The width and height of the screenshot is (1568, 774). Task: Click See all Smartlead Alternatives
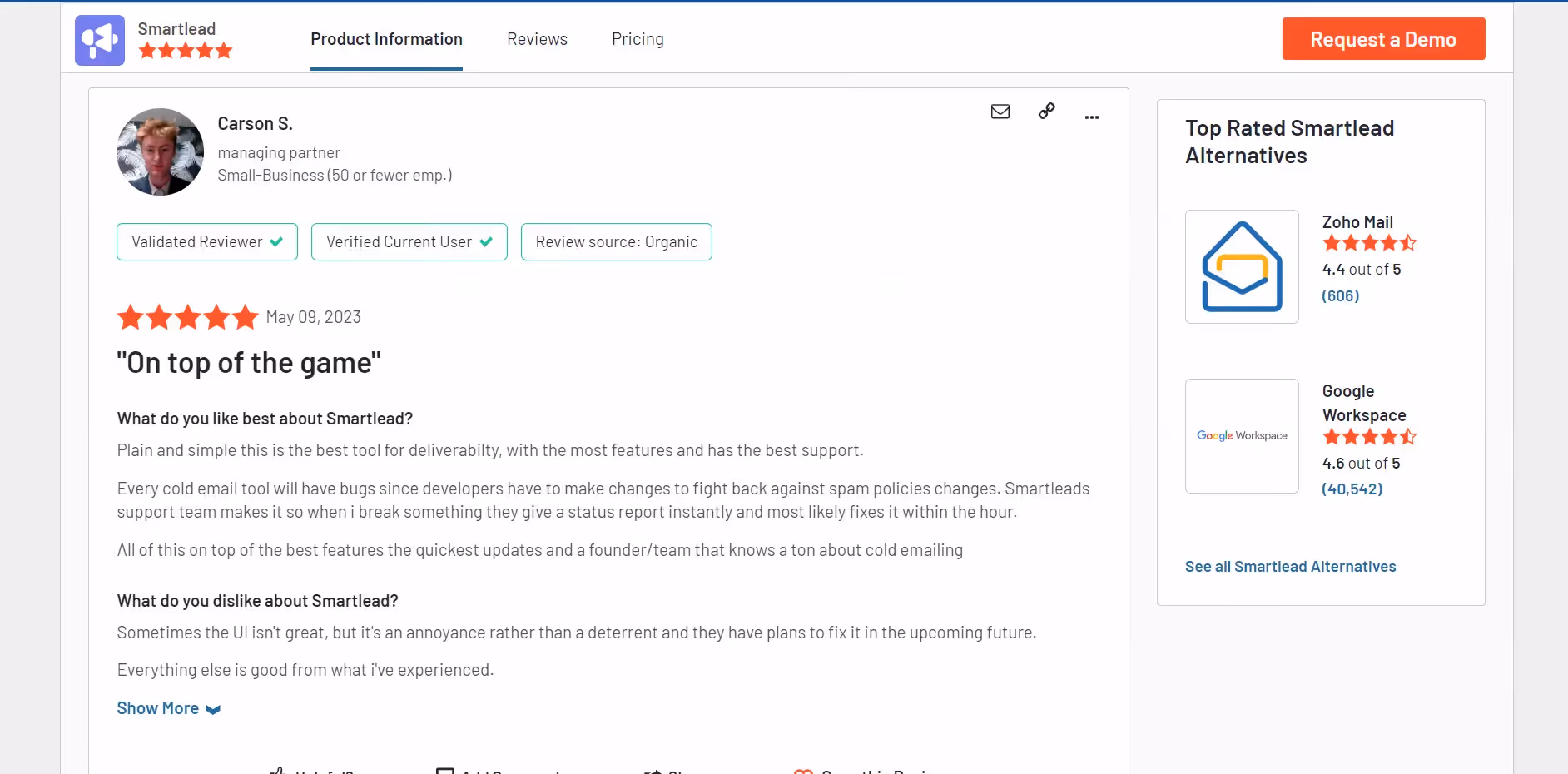[x=1291, y=567]
